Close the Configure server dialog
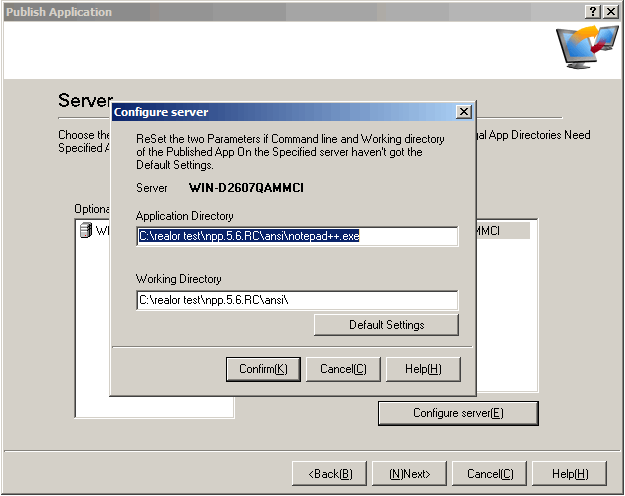The image size is (625, 496). tap(463, 112)
